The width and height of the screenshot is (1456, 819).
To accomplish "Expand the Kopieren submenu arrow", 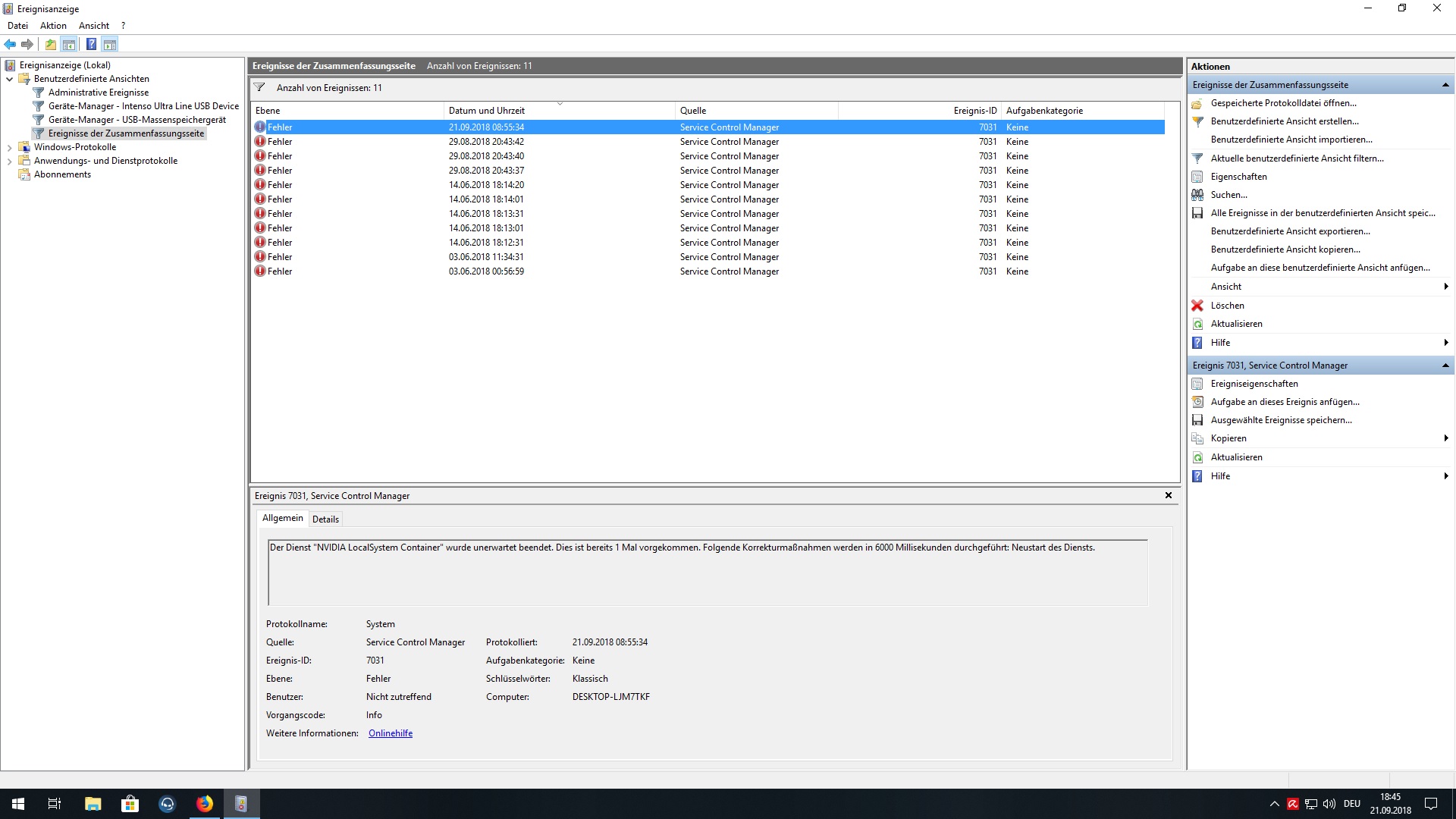I will point(1445,438).
